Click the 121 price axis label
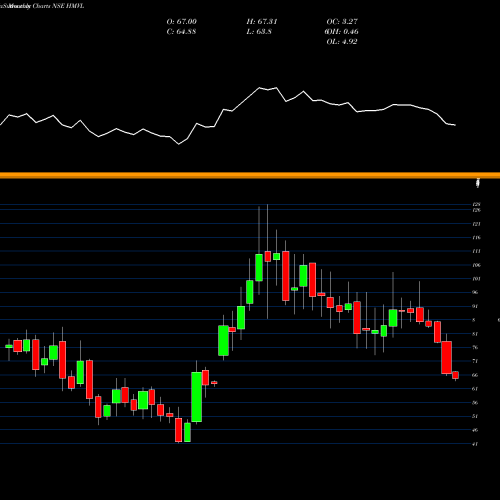This screenshot has height=500, width=500. click(x=477, y=224)
